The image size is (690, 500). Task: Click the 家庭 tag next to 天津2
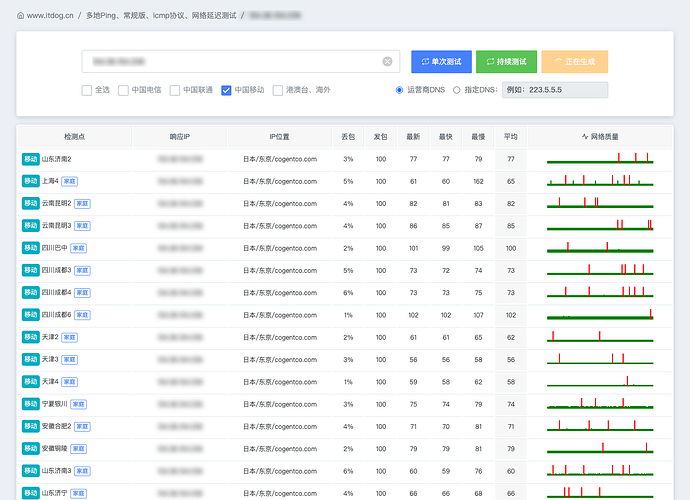[x=70, y=338]
